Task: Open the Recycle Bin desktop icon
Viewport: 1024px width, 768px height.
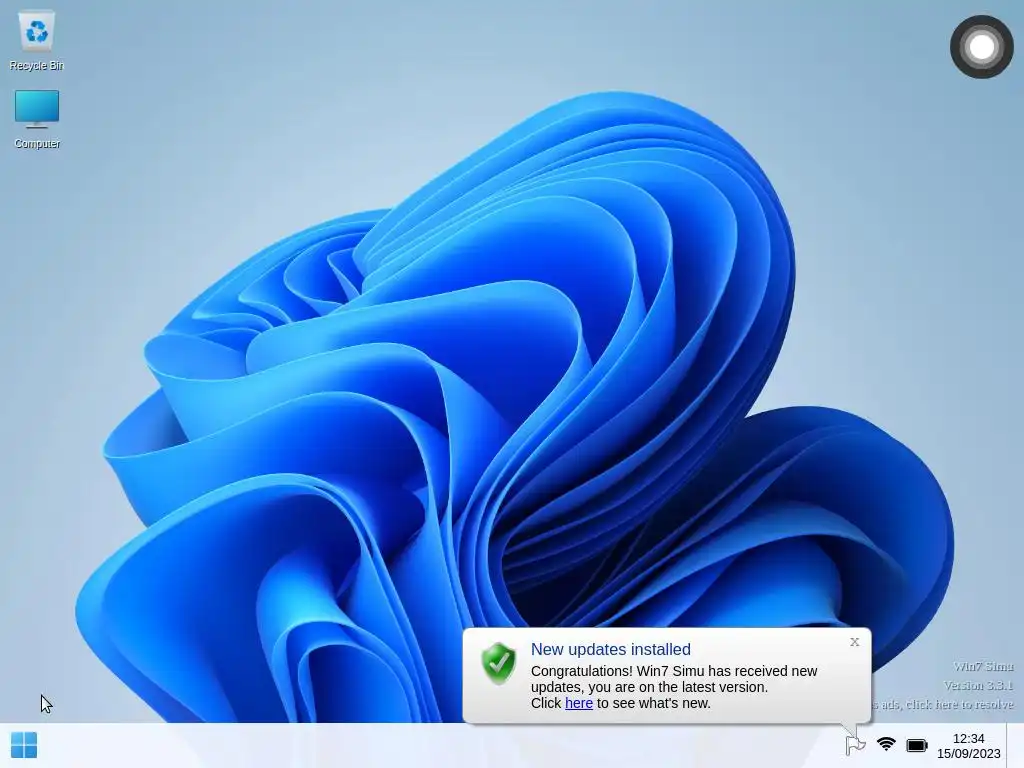Action: click(x=37, y=40)
